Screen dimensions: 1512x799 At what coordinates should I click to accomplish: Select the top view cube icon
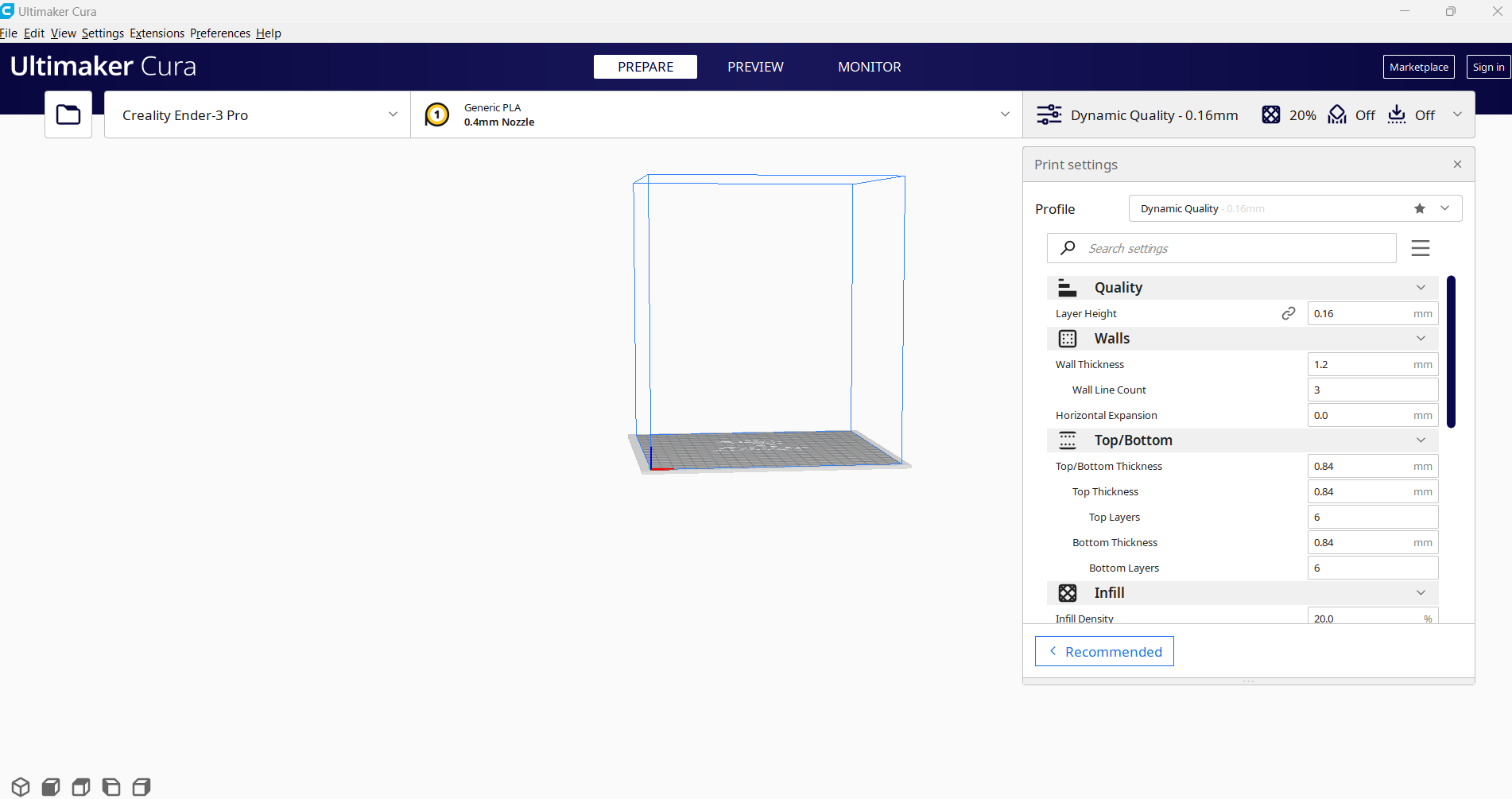[x=81, y=787]
